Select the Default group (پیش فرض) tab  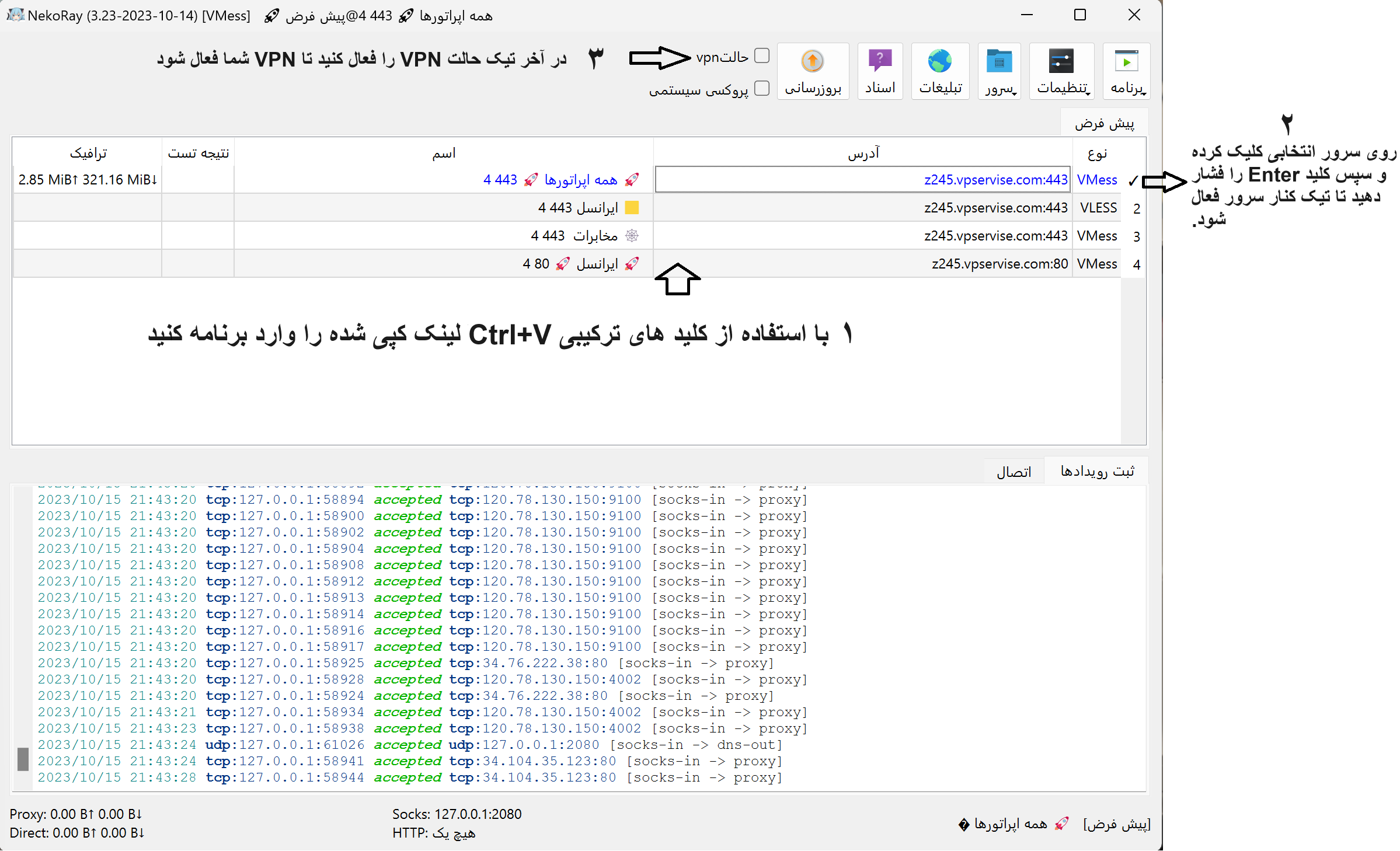[x=1104, y=123]
